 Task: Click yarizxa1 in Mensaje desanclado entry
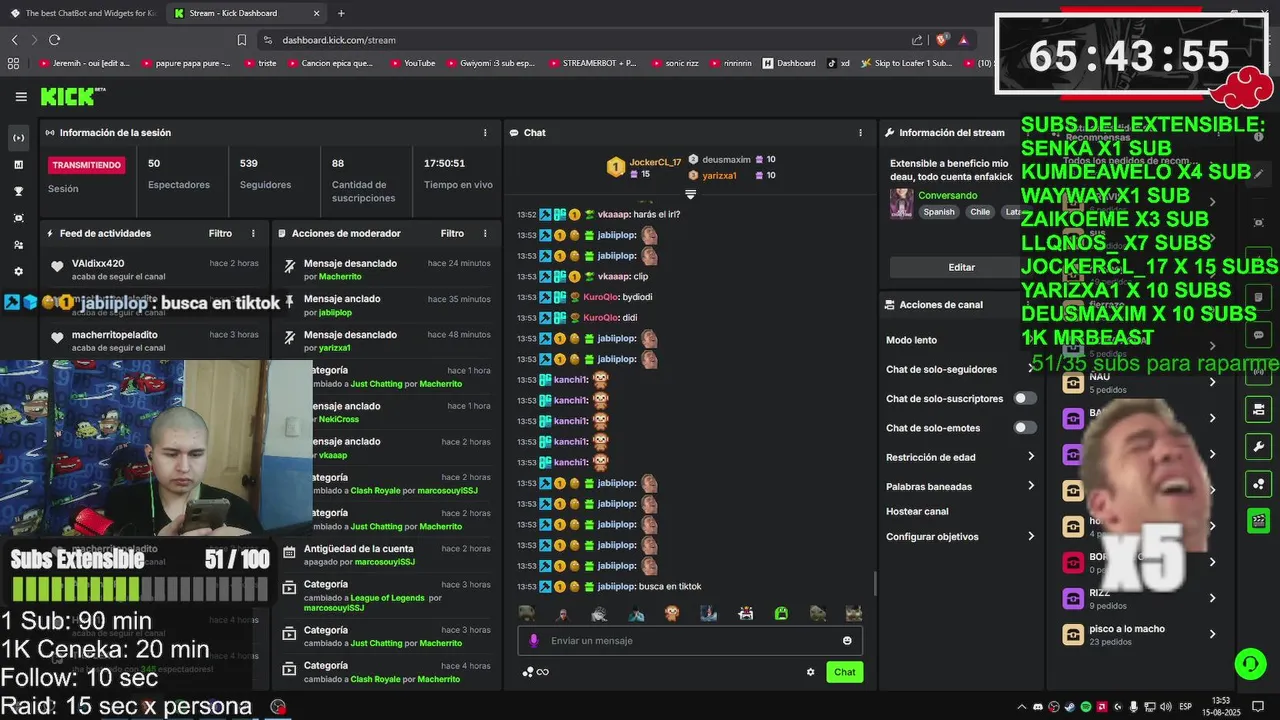[x=334, y=348]
